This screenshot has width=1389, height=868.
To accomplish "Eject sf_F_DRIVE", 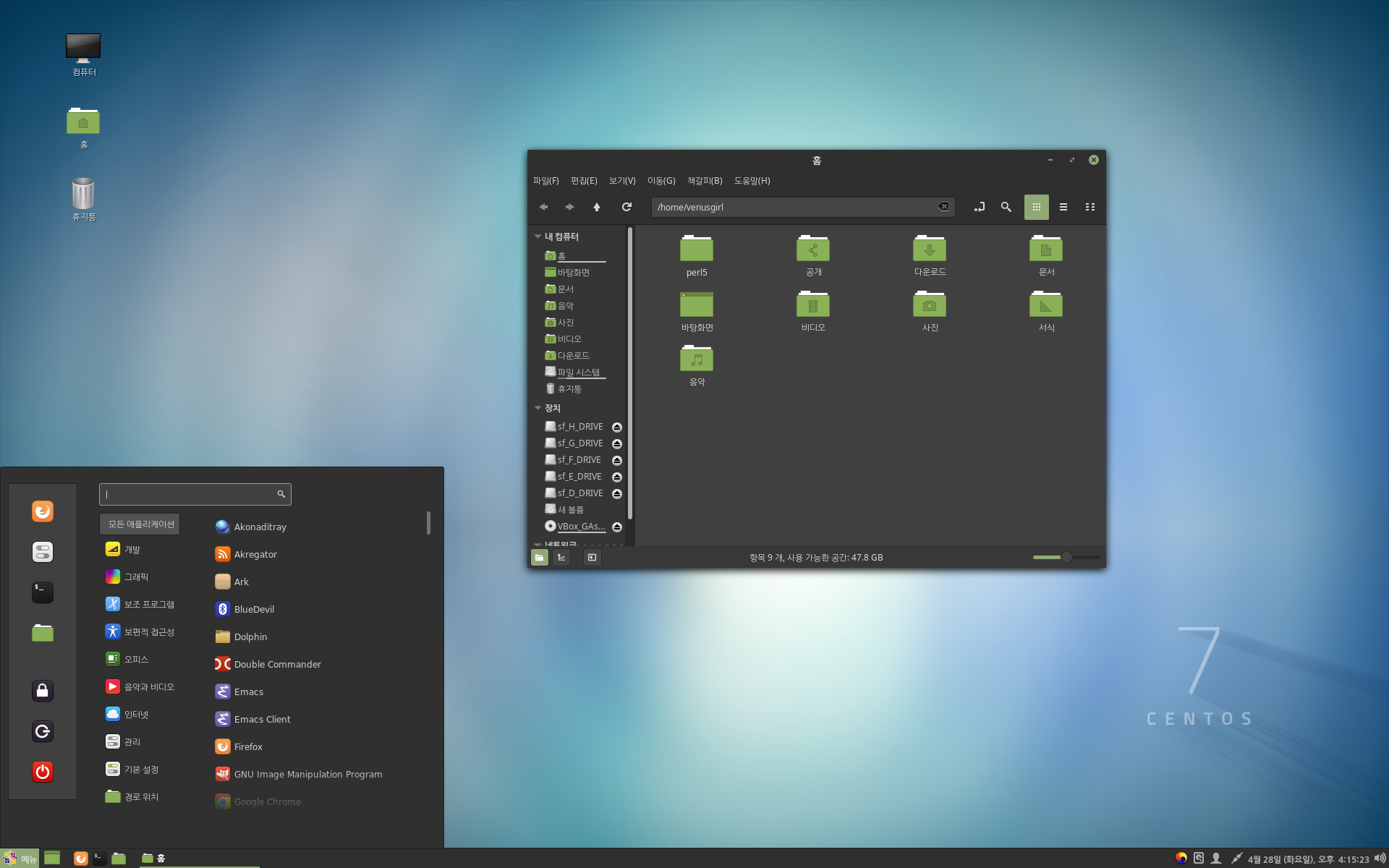I will 617,460.
